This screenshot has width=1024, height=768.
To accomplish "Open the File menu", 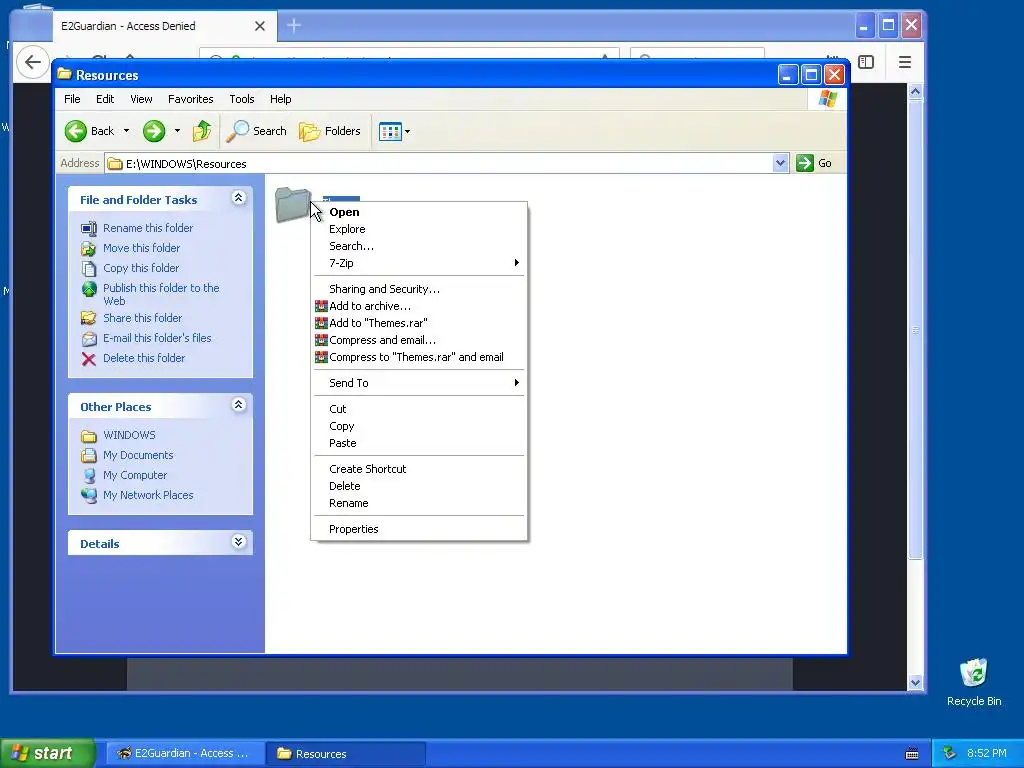I will (x=72, y=99).
